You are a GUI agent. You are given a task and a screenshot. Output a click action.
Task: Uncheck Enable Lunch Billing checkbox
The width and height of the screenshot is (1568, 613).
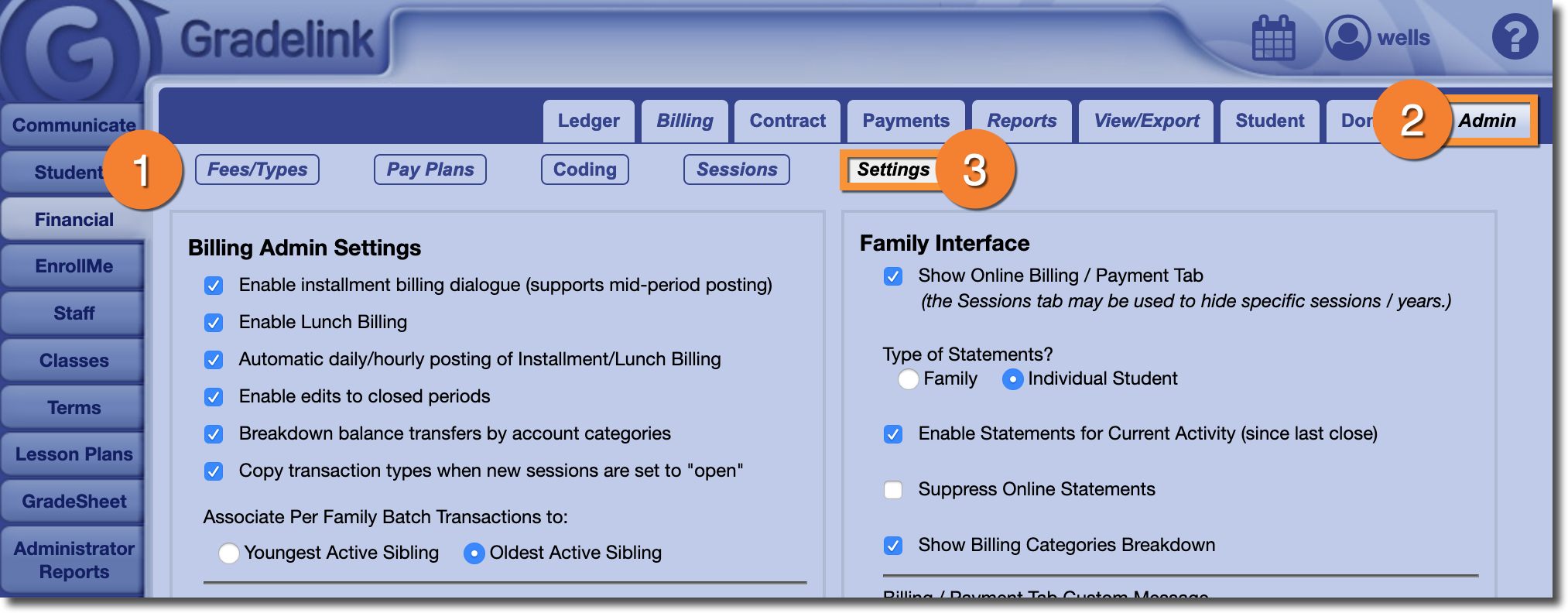pyautogui.click(x=214, y=323)
